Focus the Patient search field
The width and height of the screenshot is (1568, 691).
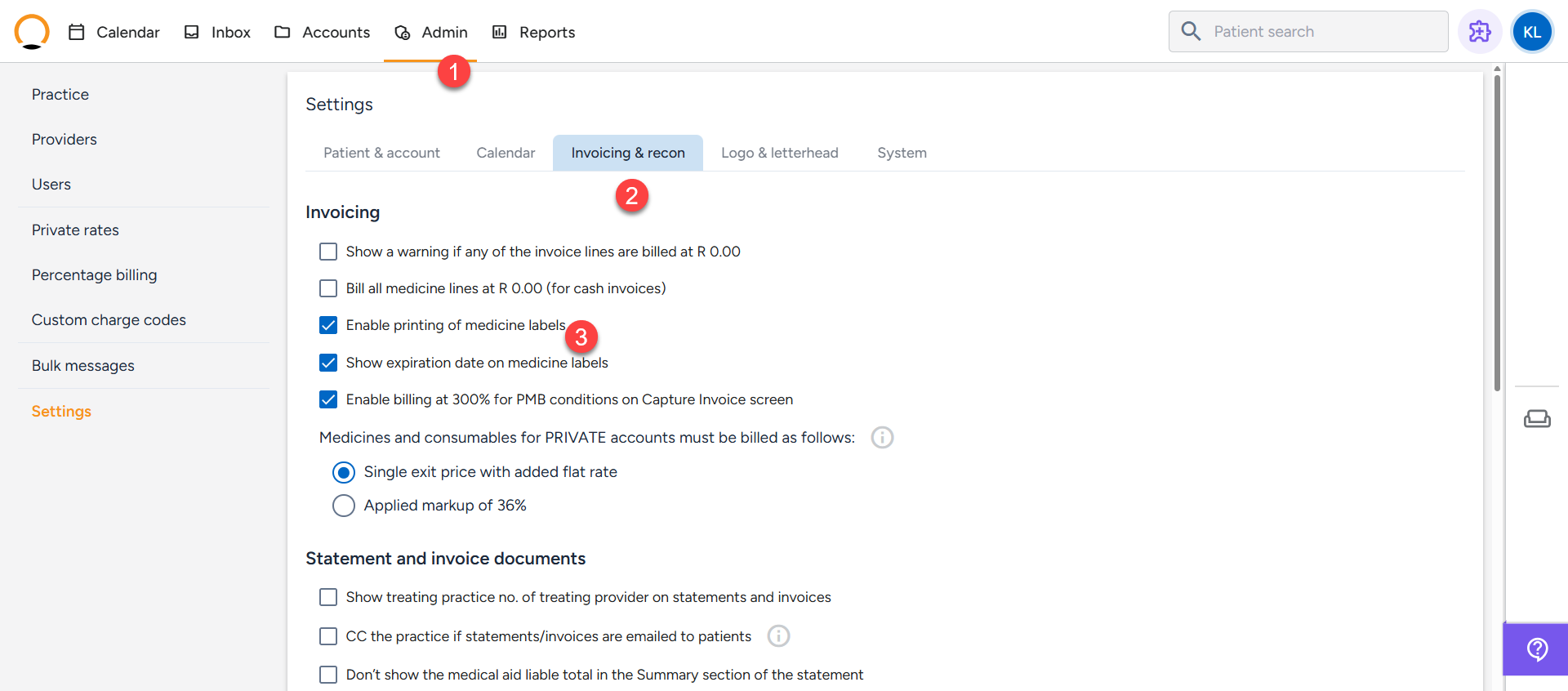1308,31
